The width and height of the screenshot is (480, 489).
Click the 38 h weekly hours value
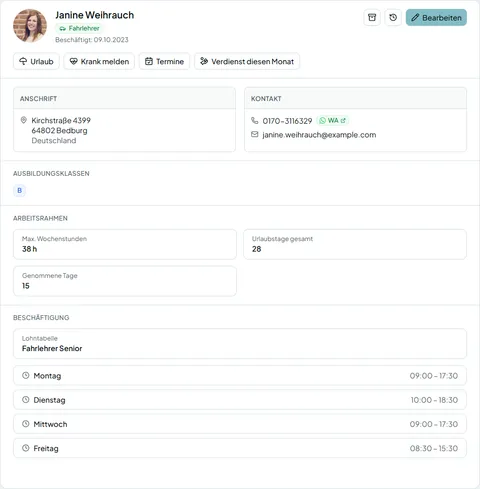click(x=30, y=249)
